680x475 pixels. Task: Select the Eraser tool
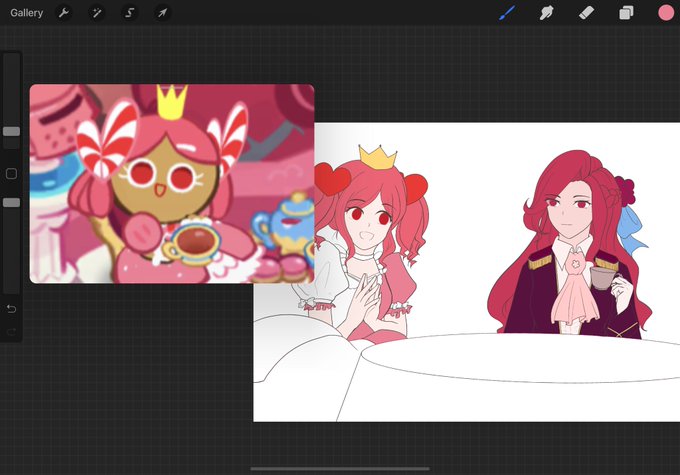tap(586, 13)
